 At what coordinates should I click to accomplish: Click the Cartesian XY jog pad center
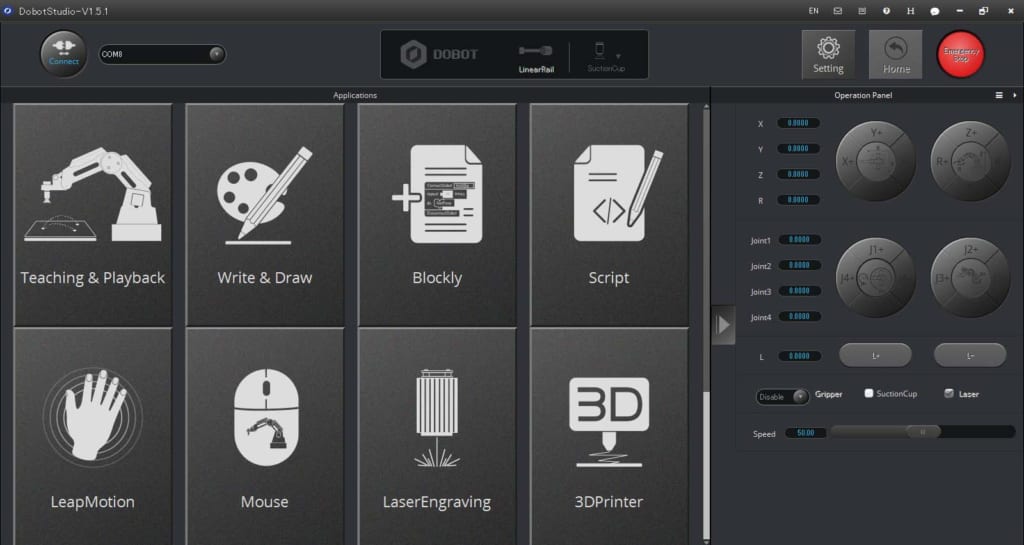tap(876, 161)
